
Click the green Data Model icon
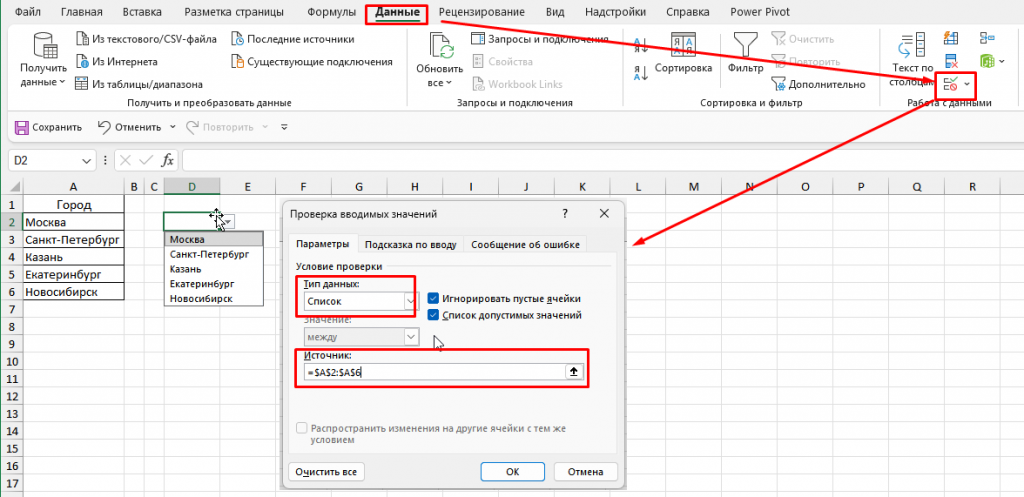point(985,61)
